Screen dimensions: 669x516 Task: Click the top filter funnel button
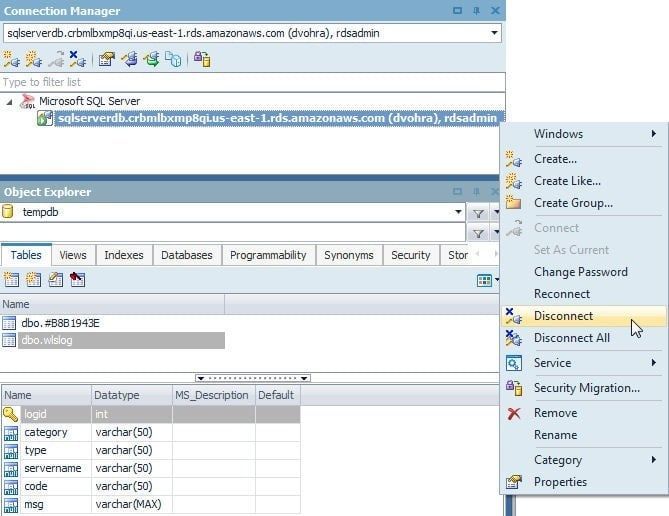tap(478, 213)
